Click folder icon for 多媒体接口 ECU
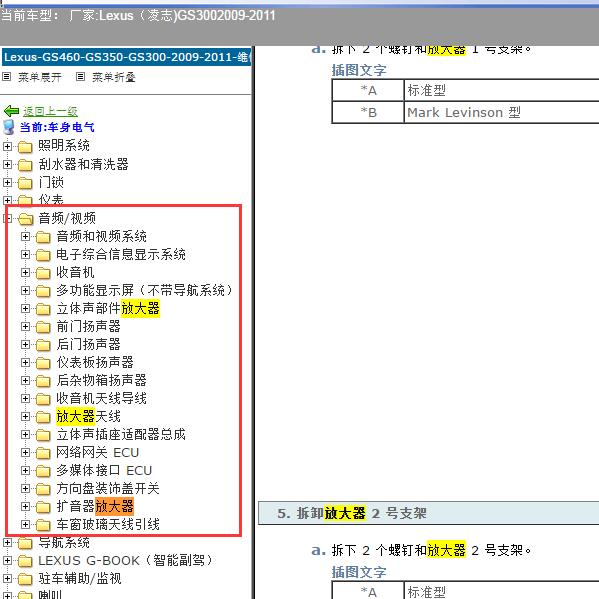 click(43, 471)
